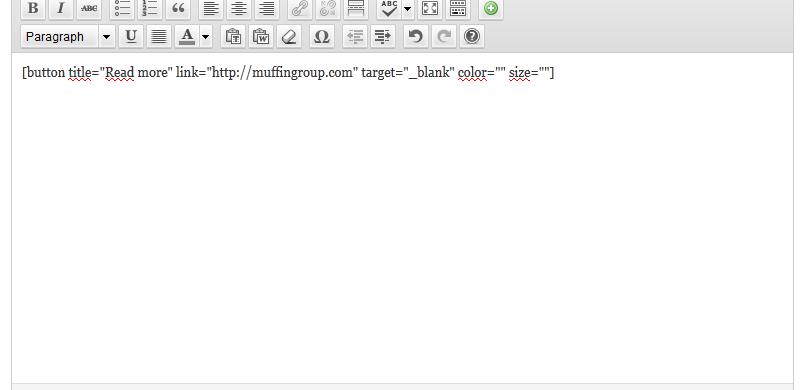Screen dimensions: 804x390
Task: Toggle italic formatting
Action: pyautogui.click(x=61, y=9)
